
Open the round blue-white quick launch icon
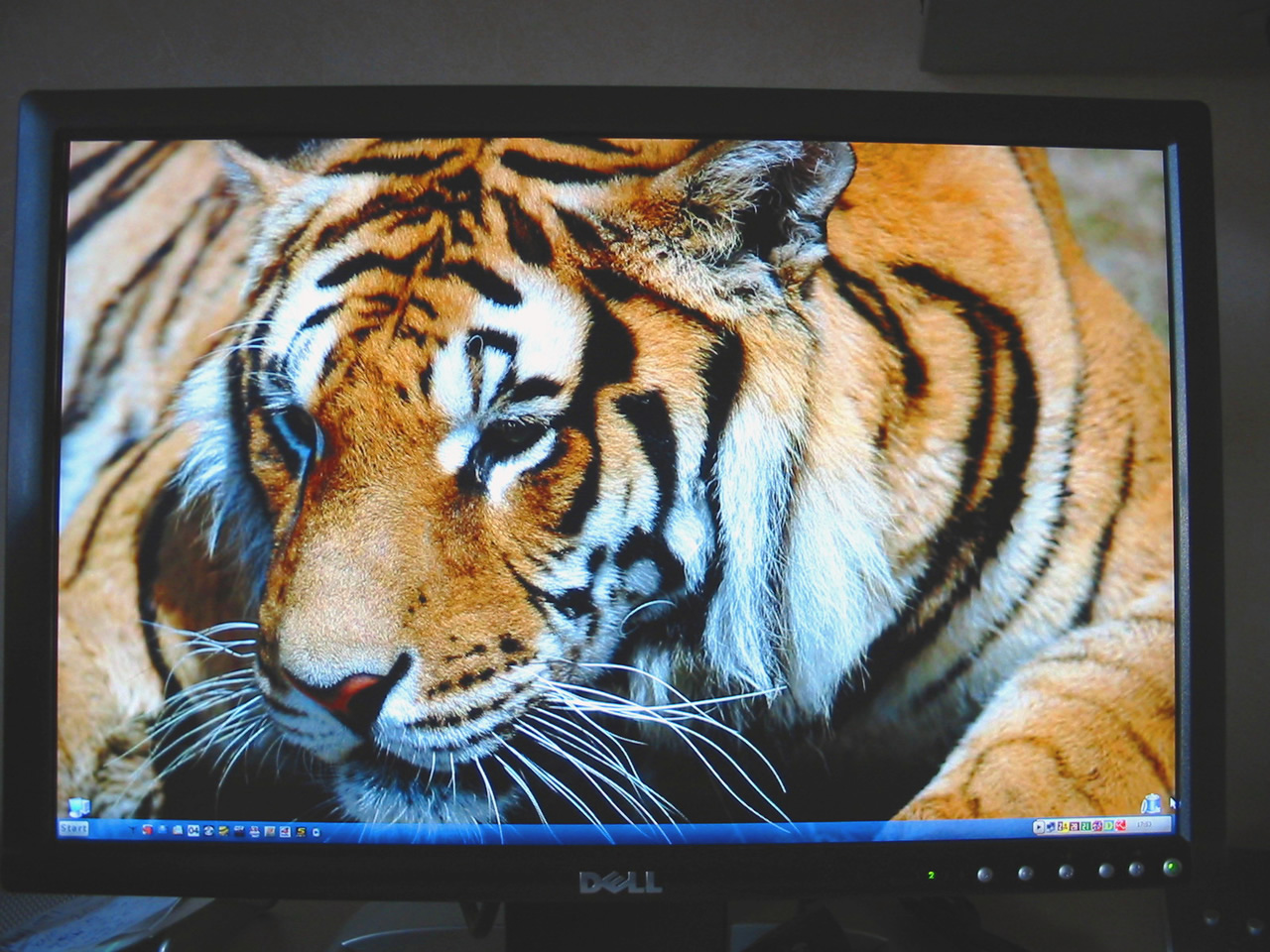coord(208,830)
